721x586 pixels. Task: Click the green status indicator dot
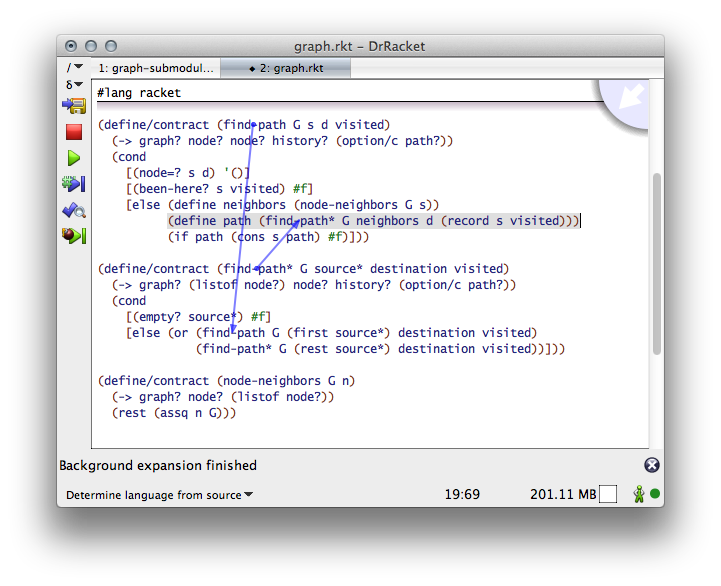pos(655,494)
